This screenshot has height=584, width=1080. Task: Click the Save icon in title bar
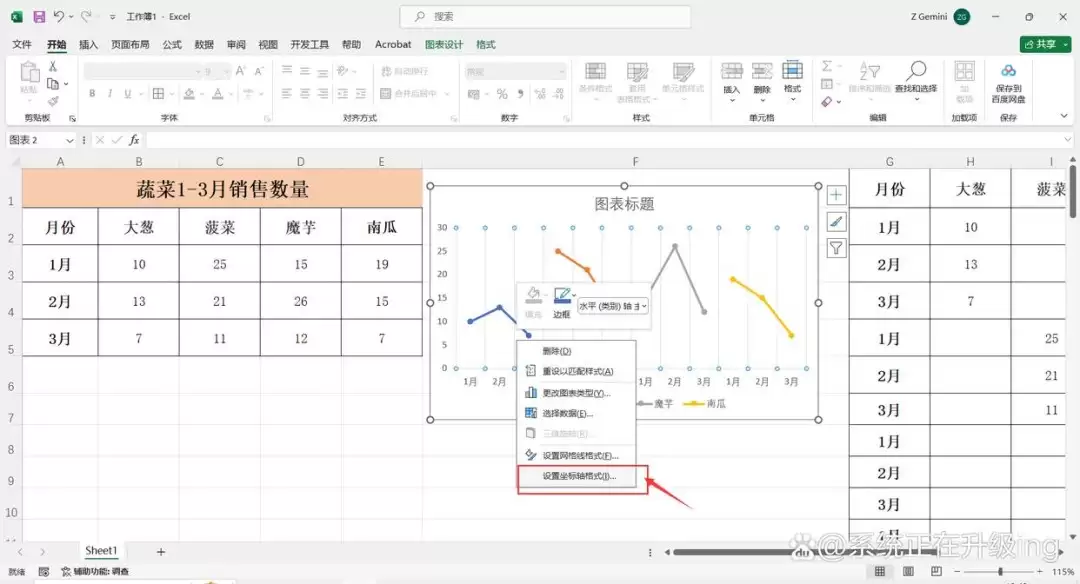point(39,16)
